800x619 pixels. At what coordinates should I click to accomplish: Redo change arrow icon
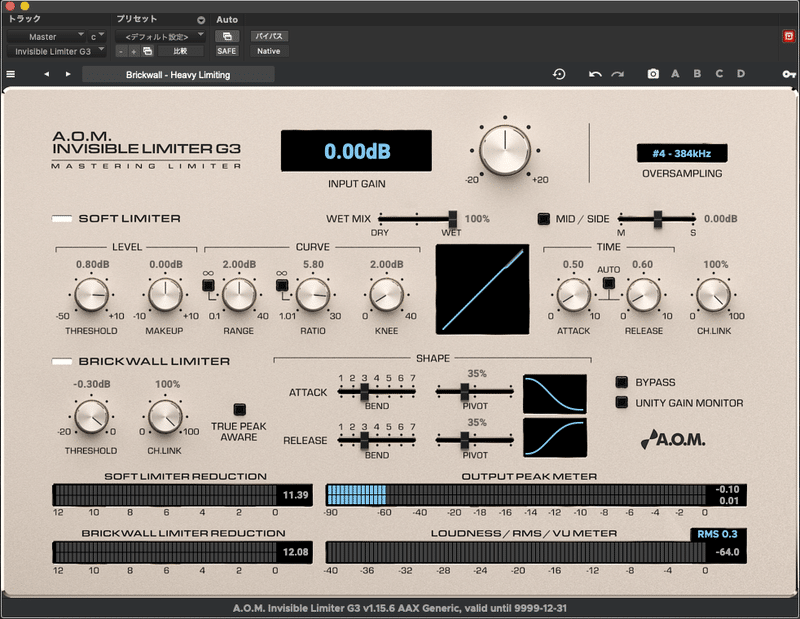[618, 75]
